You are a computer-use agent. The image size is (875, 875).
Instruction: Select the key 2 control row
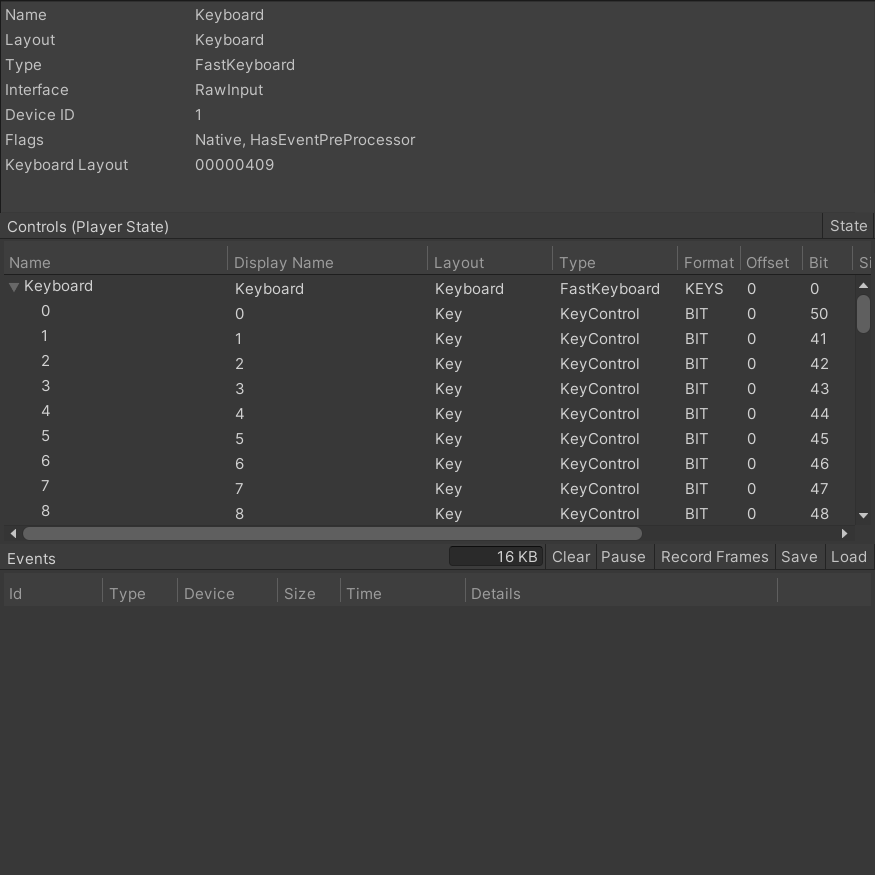(x=430, y=363)
